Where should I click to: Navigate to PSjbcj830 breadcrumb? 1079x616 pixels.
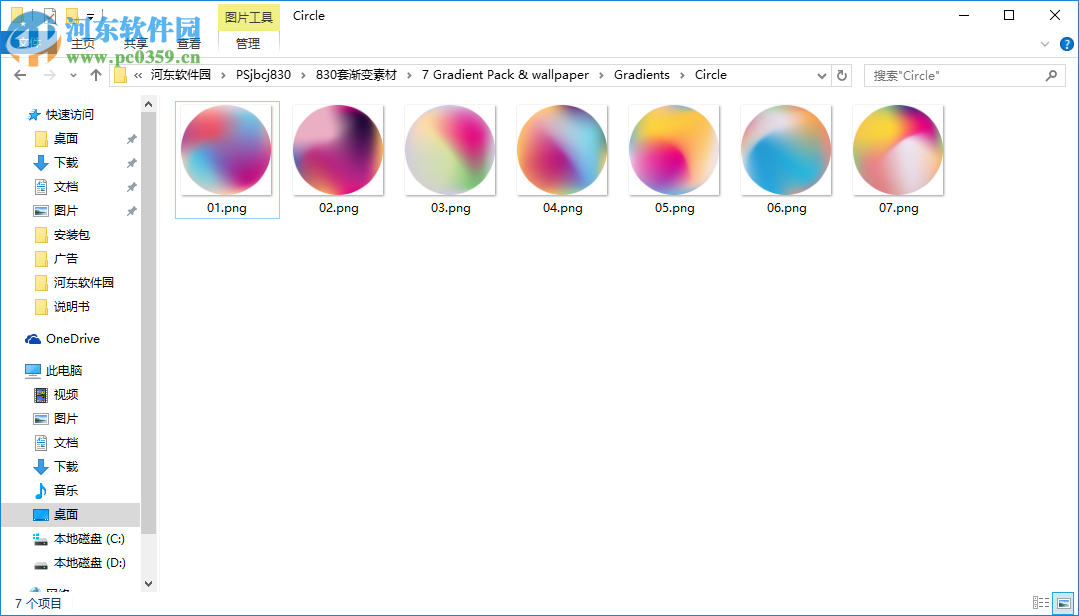coord(264,75)
